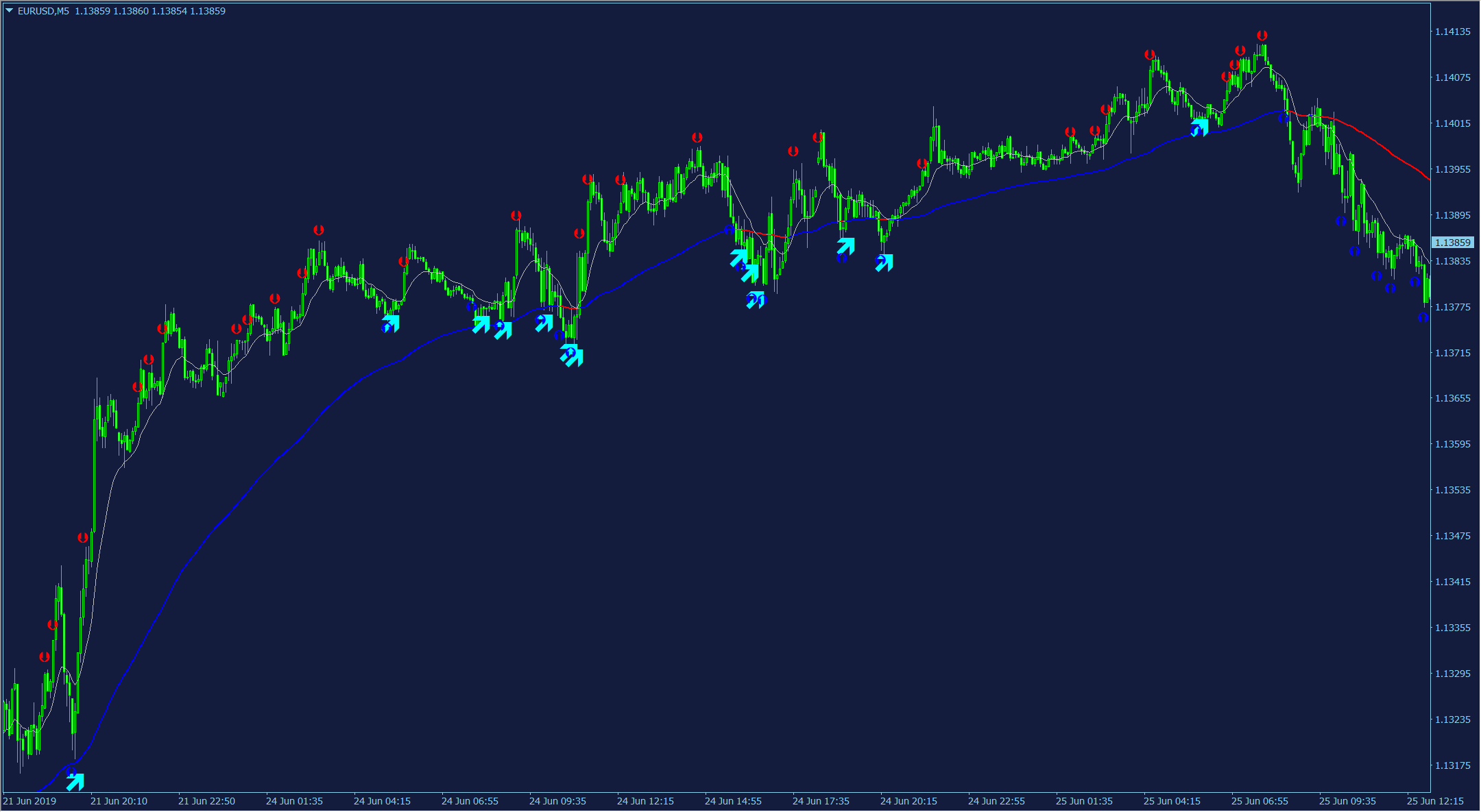Click the OHLC values 1.13859 1.13860 1.13854 1.13859

(x=150, y=11)
